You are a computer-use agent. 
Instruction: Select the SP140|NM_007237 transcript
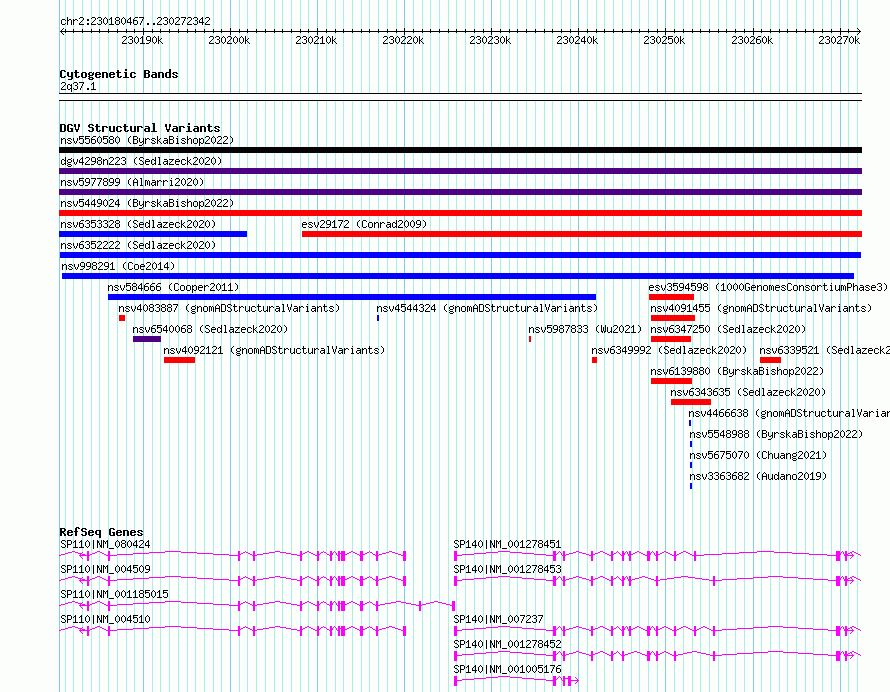pyautogui.click(x=658, y=630)
